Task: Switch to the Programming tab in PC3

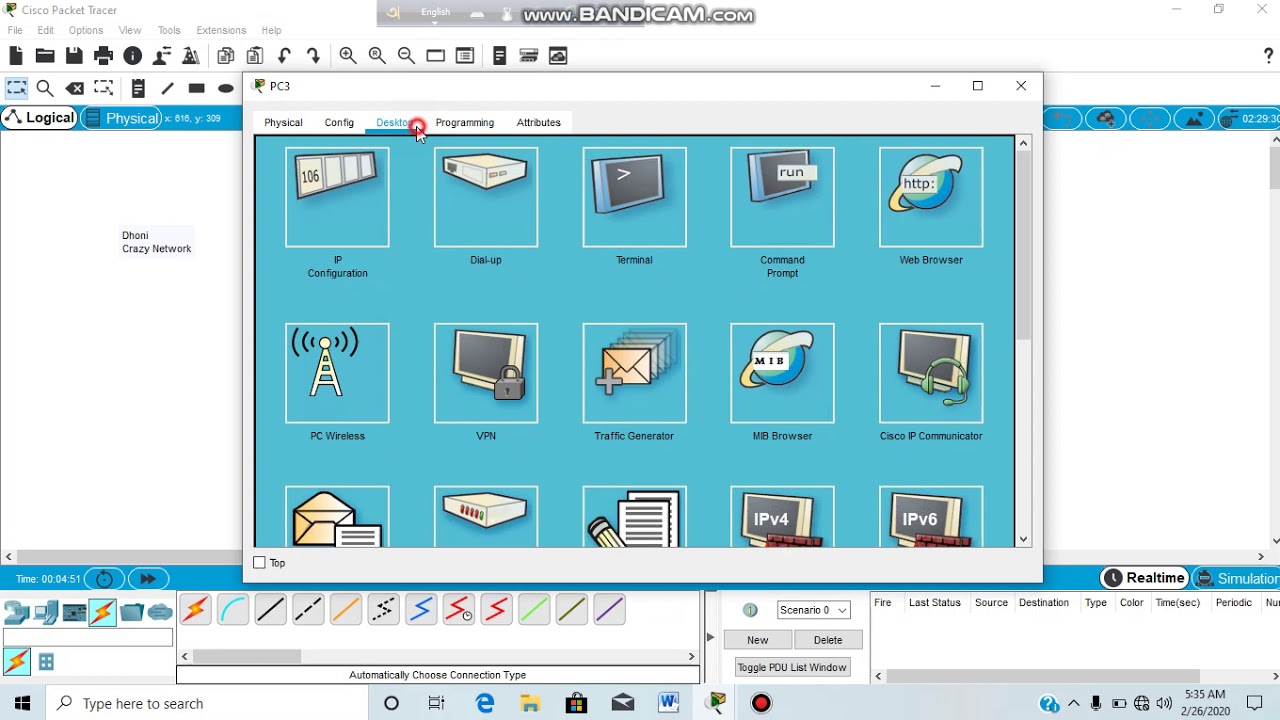Action: (465, 122)
